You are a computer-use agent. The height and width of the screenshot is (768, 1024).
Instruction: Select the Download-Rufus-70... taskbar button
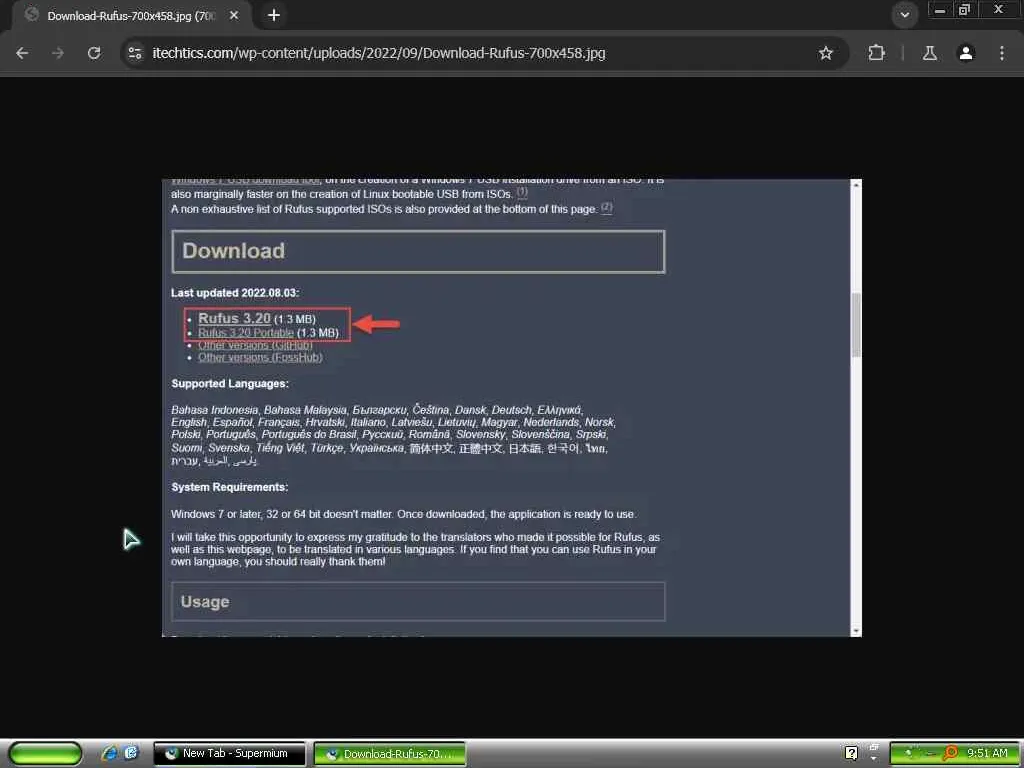(390, 754)
